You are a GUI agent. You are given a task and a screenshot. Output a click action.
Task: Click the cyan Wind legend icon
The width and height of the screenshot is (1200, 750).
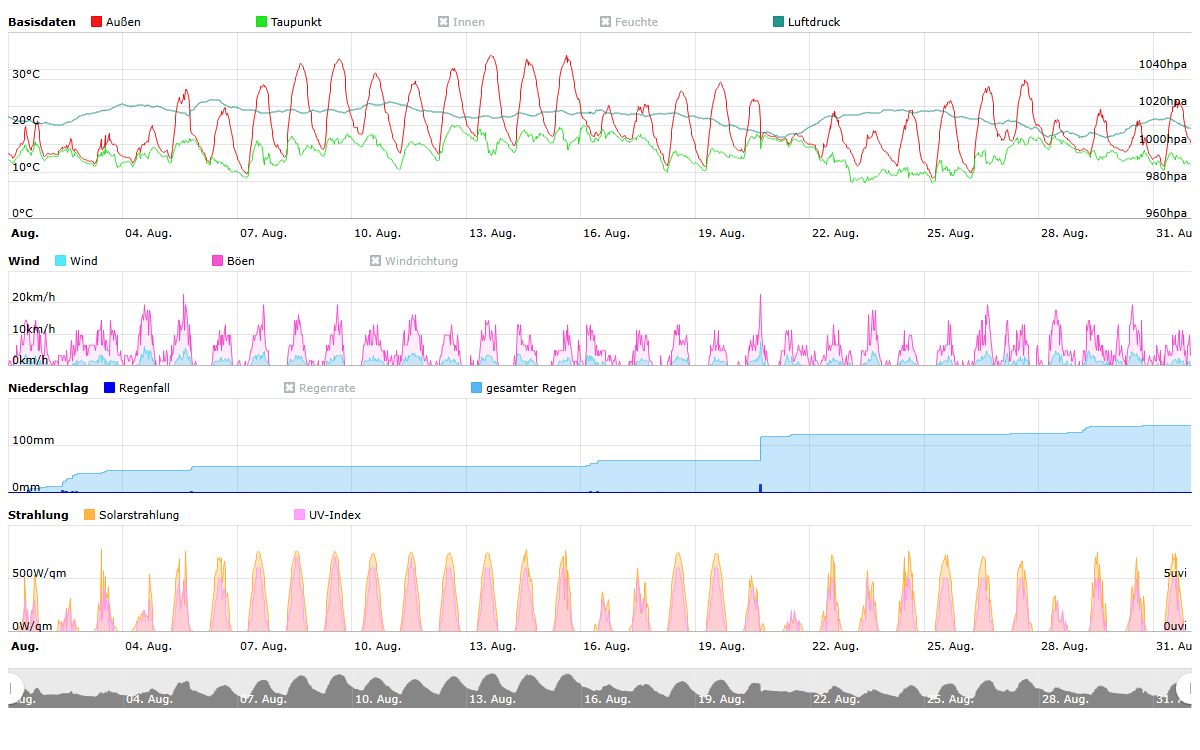tap(61, 261)
